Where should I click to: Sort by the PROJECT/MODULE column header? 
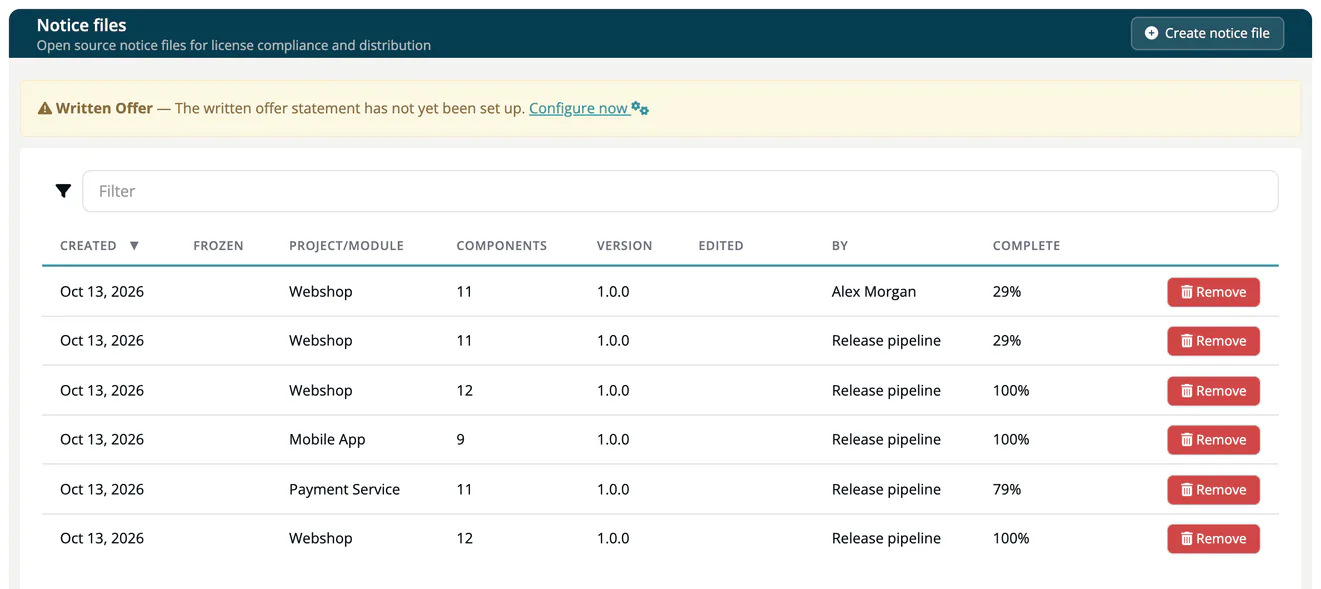346,245
